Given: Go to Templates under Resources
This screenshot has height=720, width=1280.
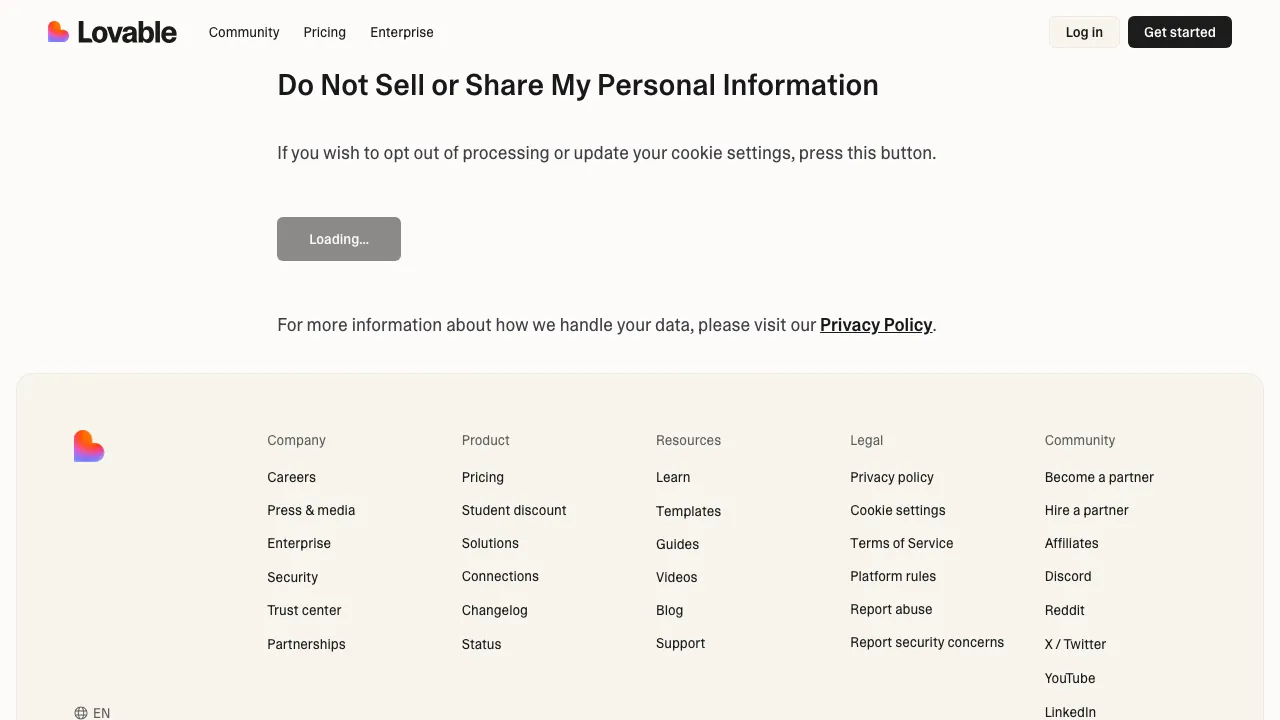Looking at the screenshot, I should point(688,511).
